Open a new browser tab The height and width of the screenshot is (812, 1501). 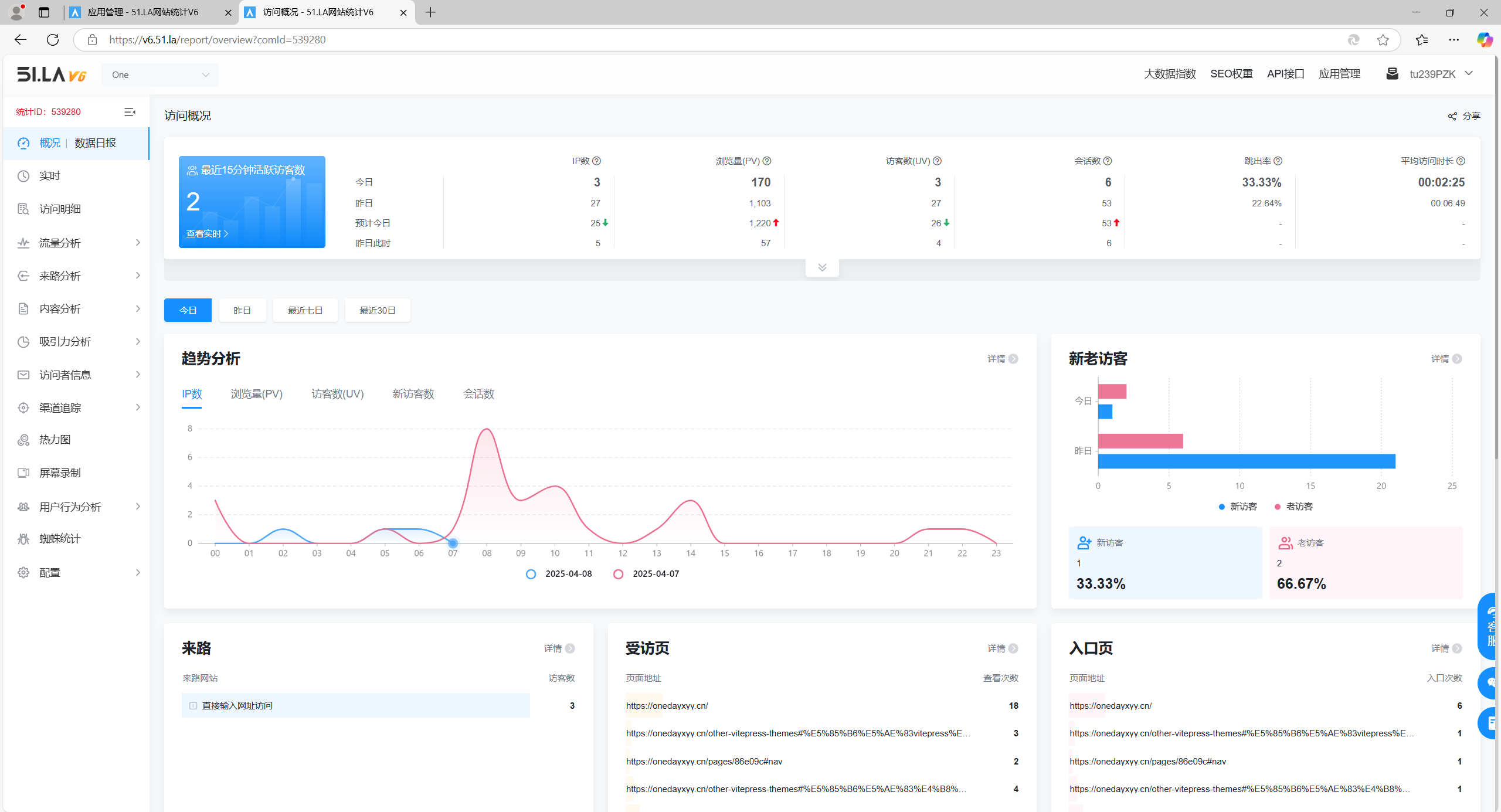pos(431,12)
